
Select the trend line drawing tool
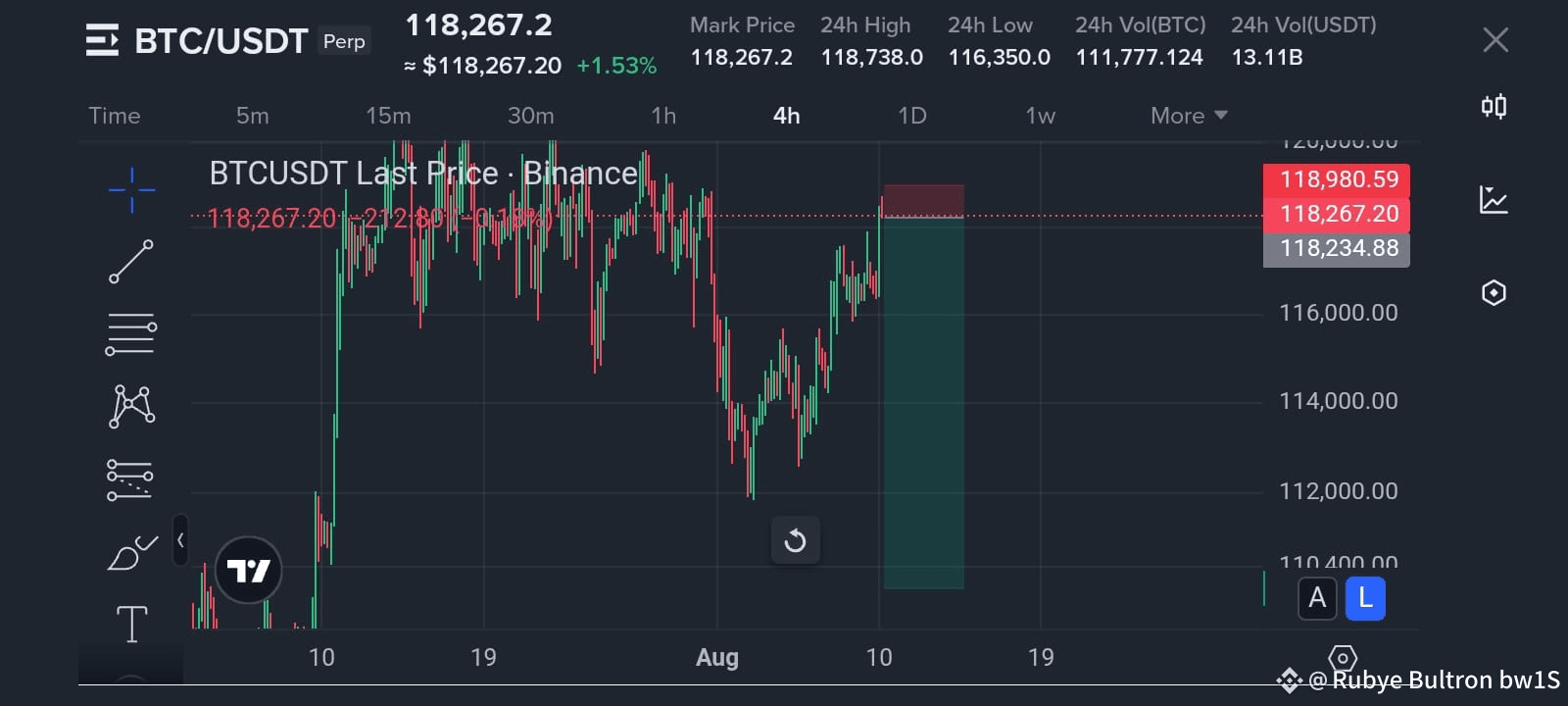[x=131, y=262]
